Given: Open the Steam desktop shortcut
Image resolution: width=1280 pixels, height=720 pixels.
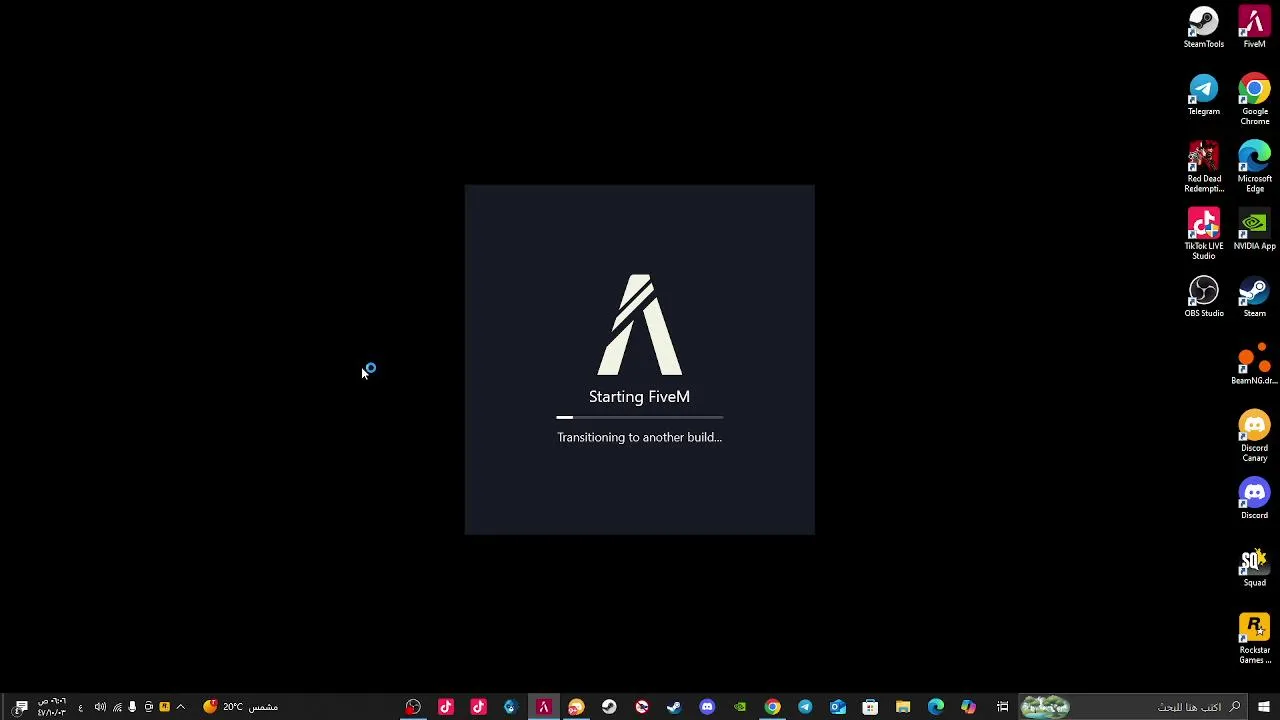Looking at the screenshot, I should tap(1254, 296).
